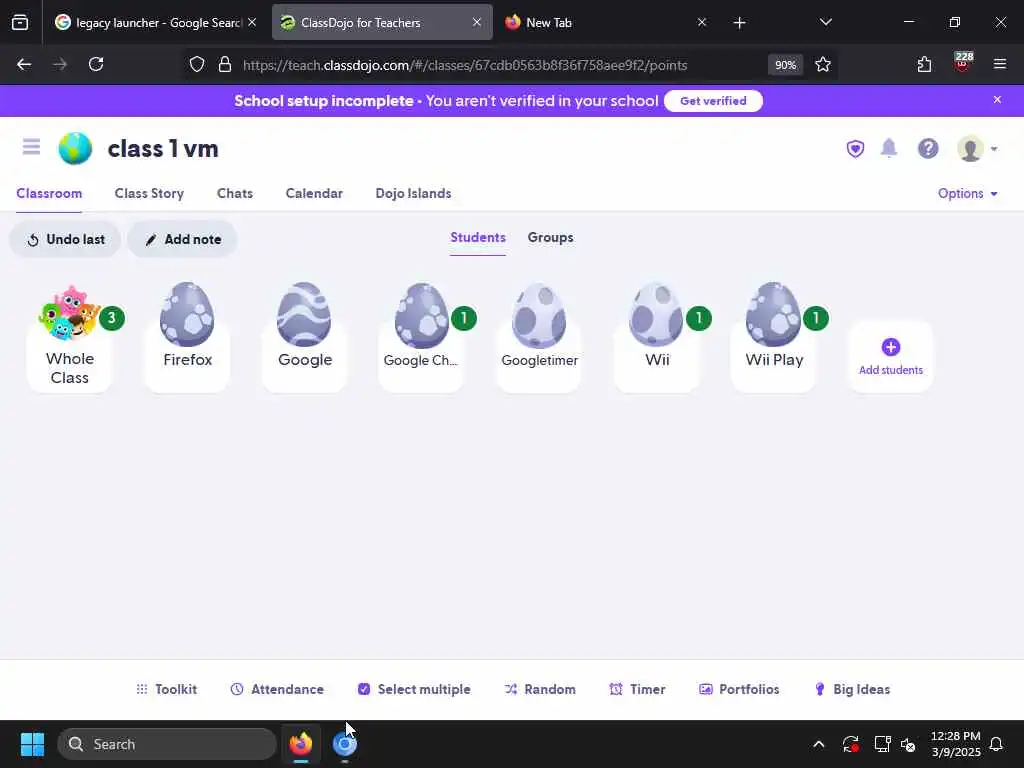Open Firefox View icon at tab bar start

pos(20,23)
